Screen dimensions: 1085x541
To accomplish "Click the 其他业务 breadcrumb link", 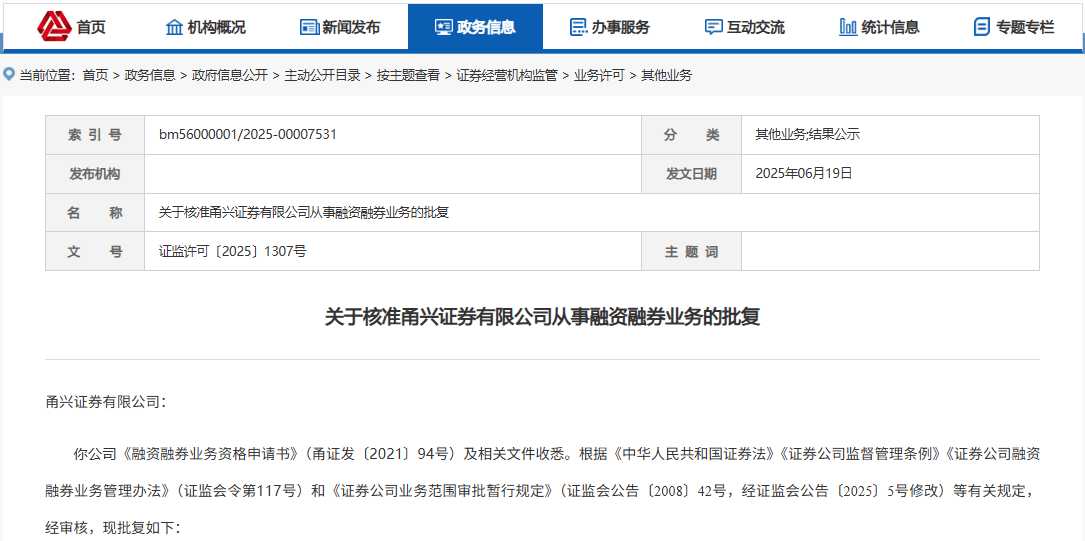I will (x=666, y=76).
